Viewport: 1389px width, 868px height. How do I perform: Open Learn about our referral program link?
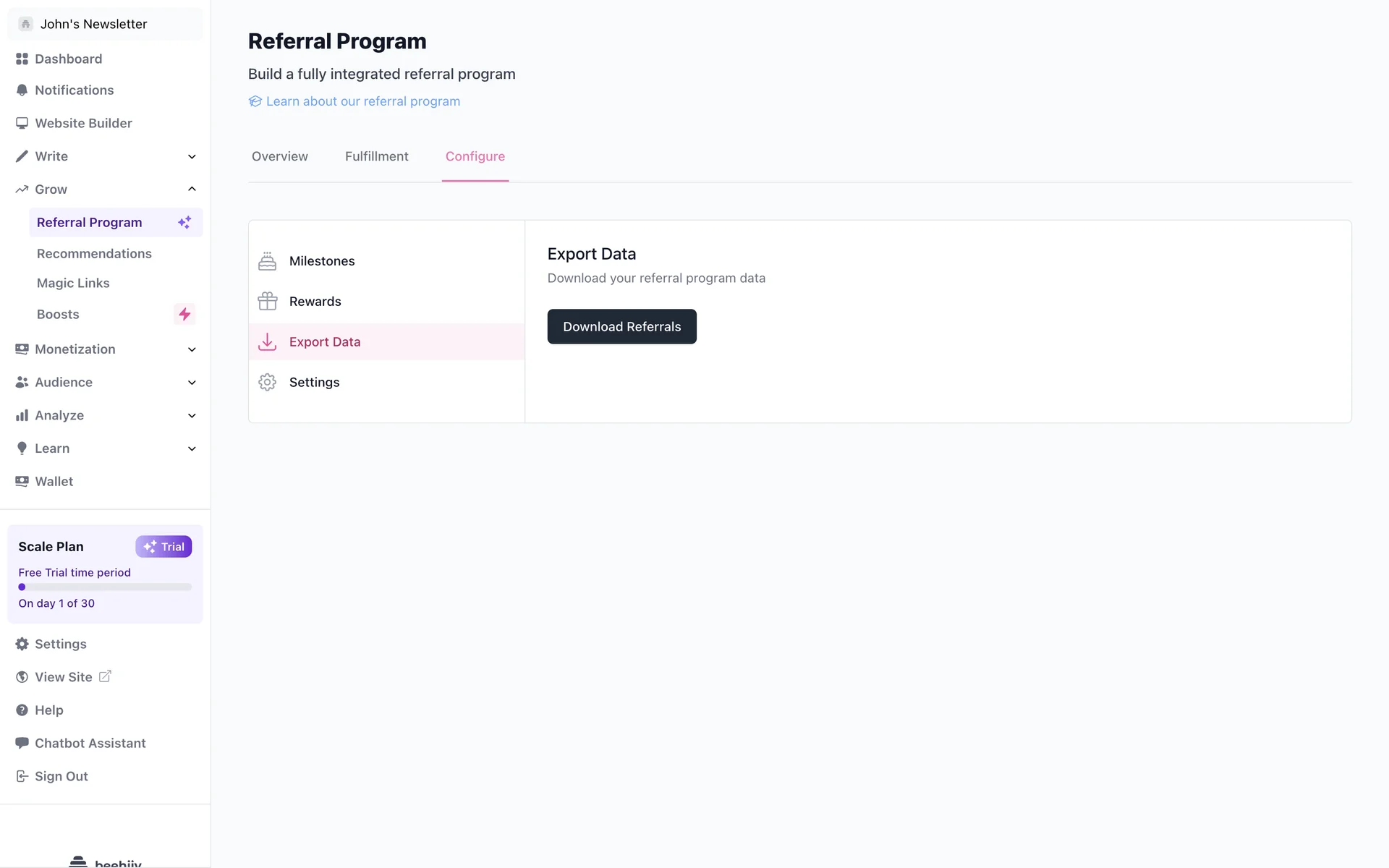coord(362,101)
